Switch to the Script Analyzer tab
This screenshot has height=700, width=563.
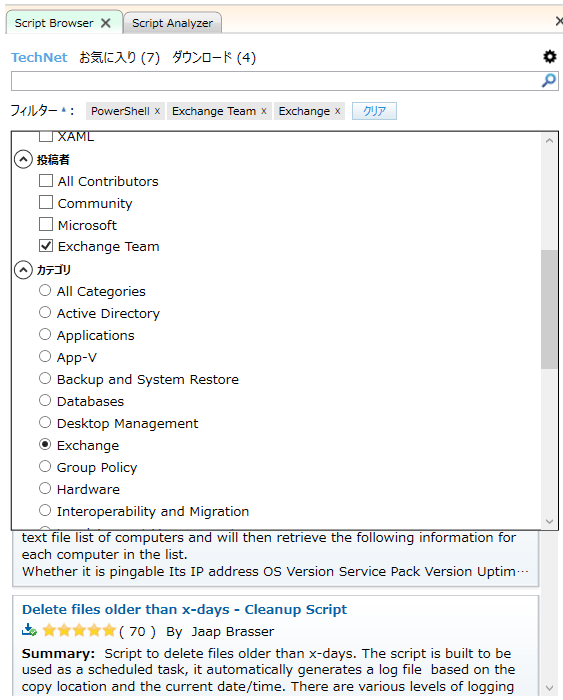[172, 23]
